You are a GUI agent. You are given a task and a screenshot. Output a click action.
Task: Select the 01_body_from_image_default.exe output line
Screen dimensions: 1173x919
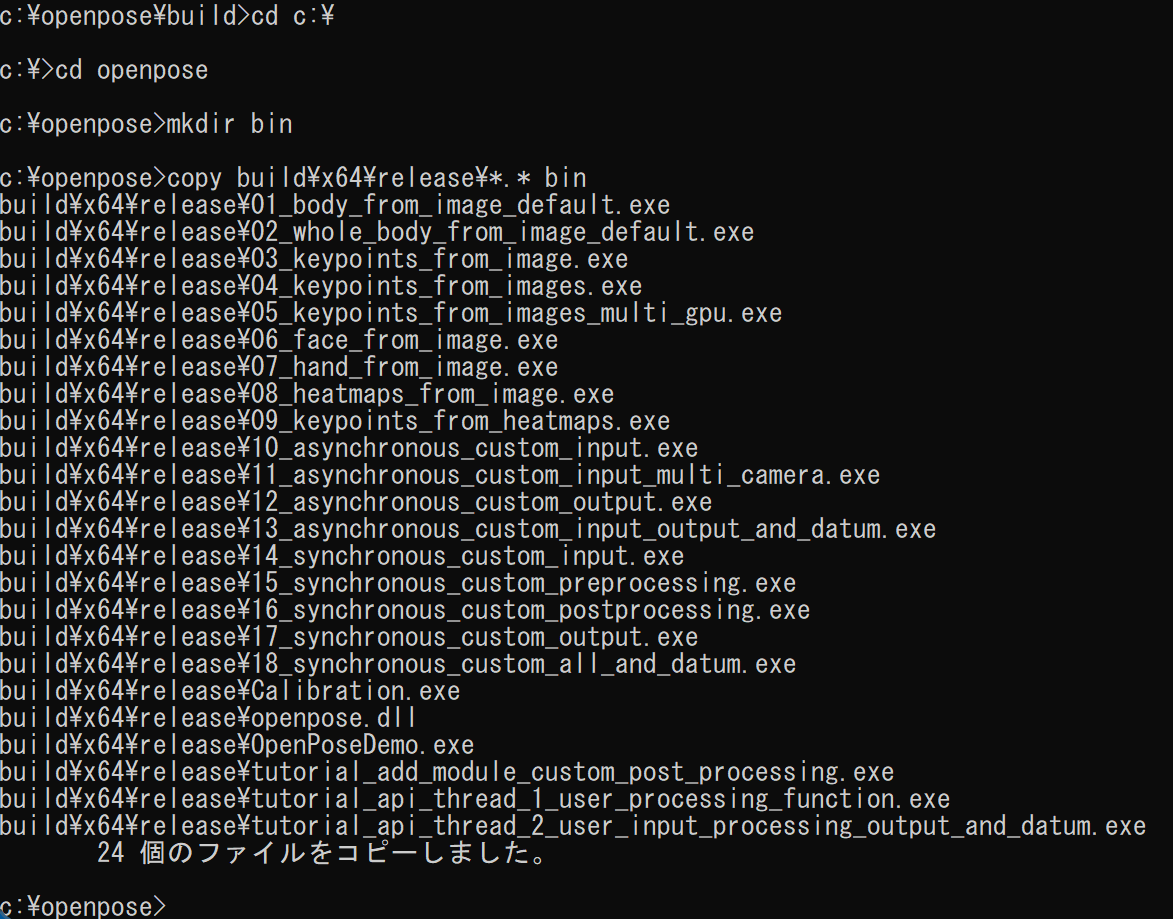pyautogui.click(x=335, y=205)
